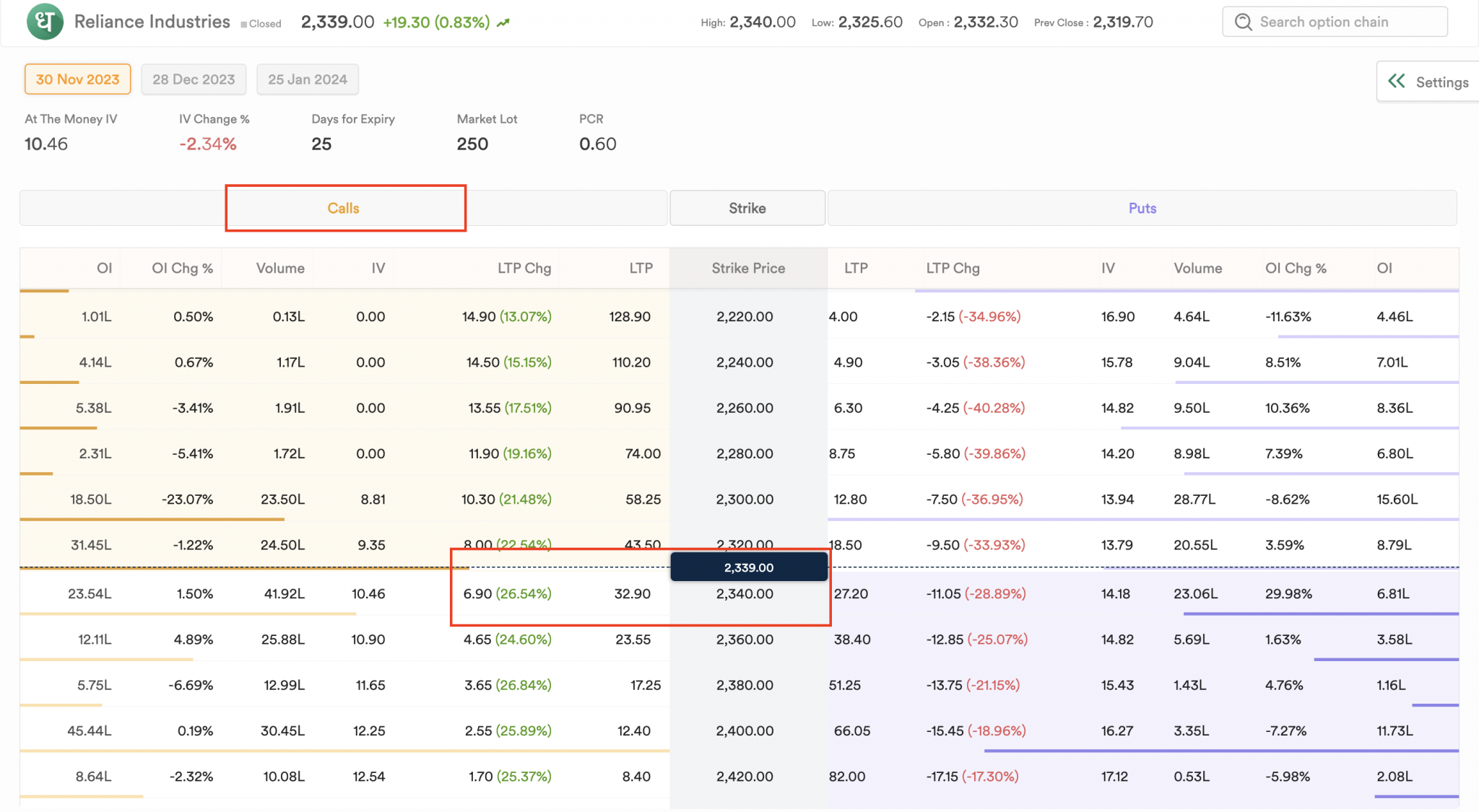
Task: Expand the LTP Chg column under Puts
Action: coord(953,268)
